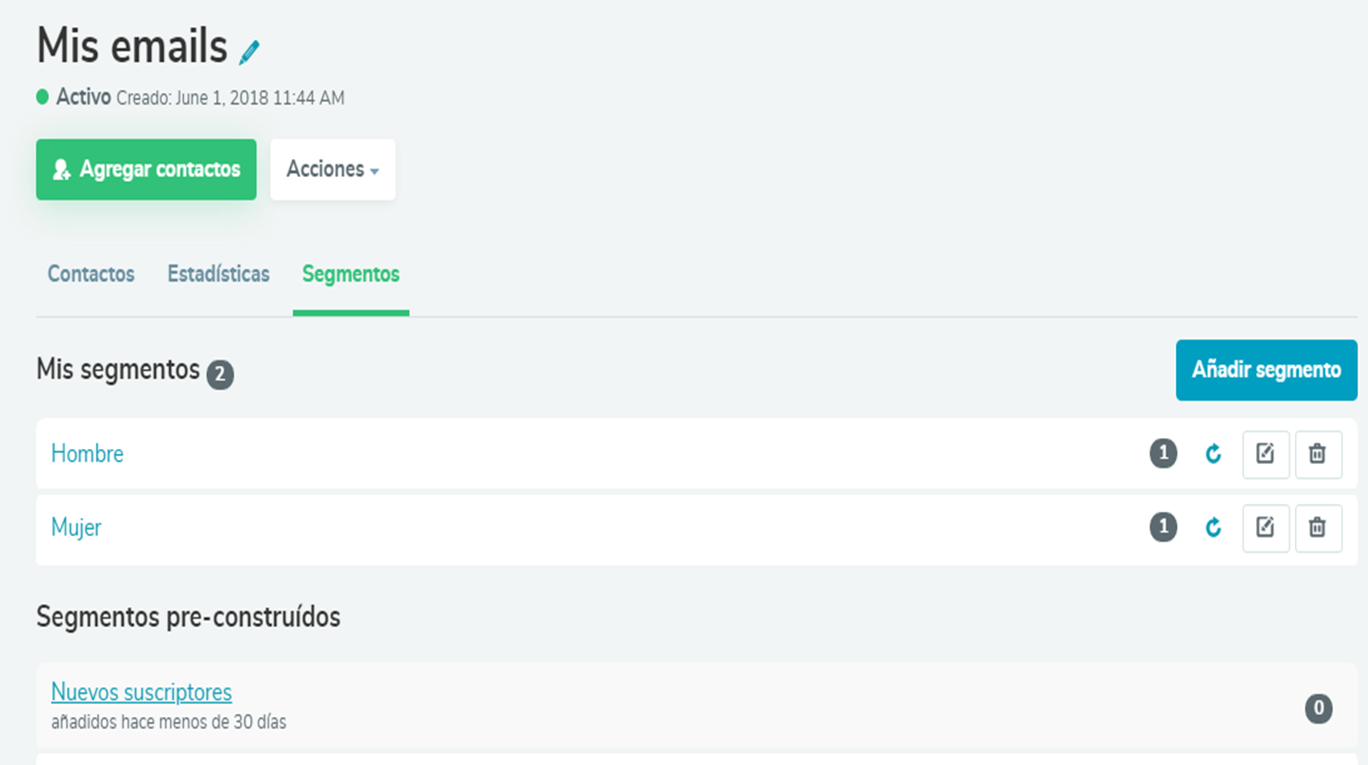
Task: Click the Mis segmentos count badge
Action: [x=220, y=375]
